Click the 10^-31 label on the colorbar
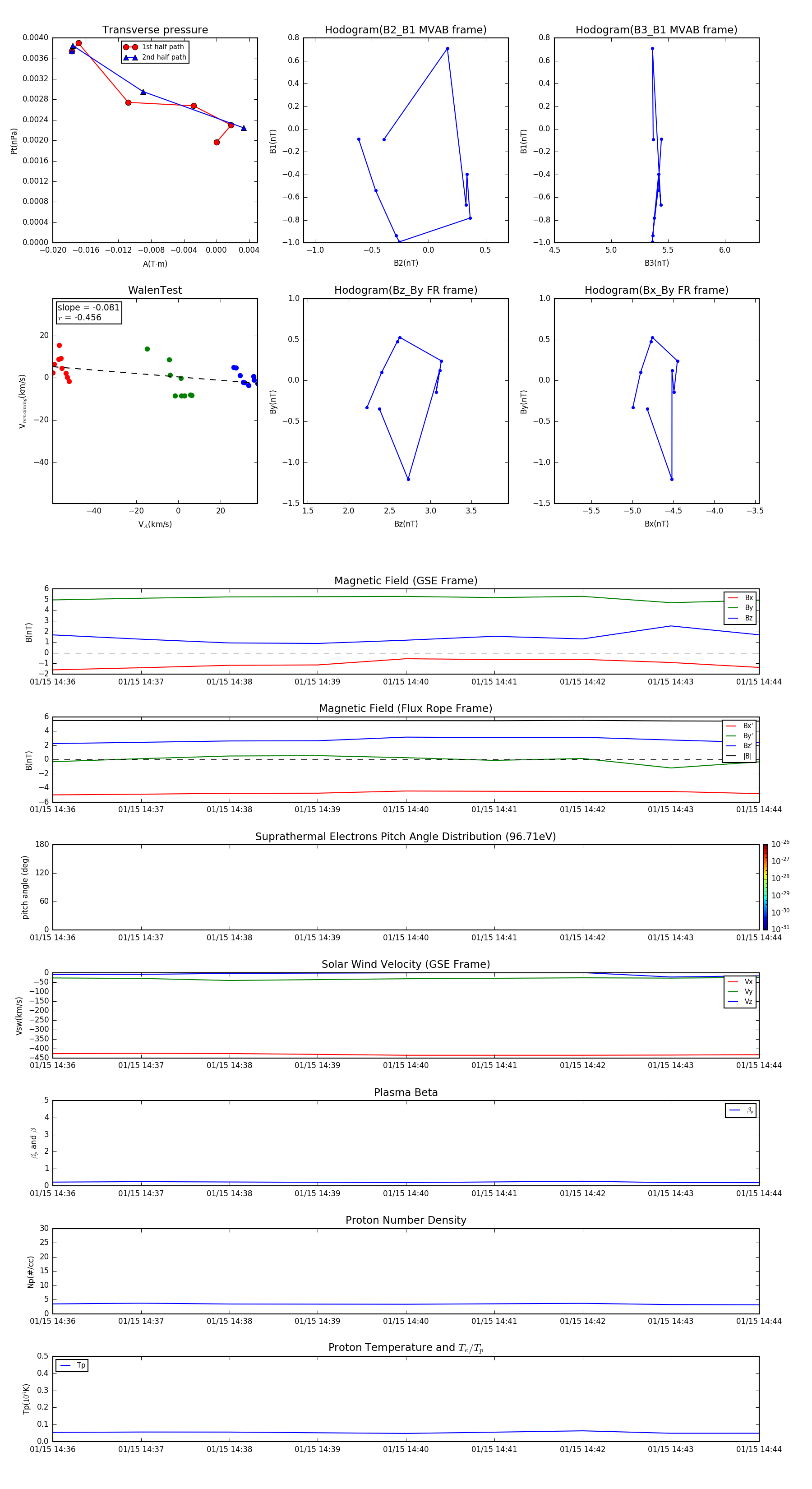812x1489 pixels. click(x=780, y=929)
